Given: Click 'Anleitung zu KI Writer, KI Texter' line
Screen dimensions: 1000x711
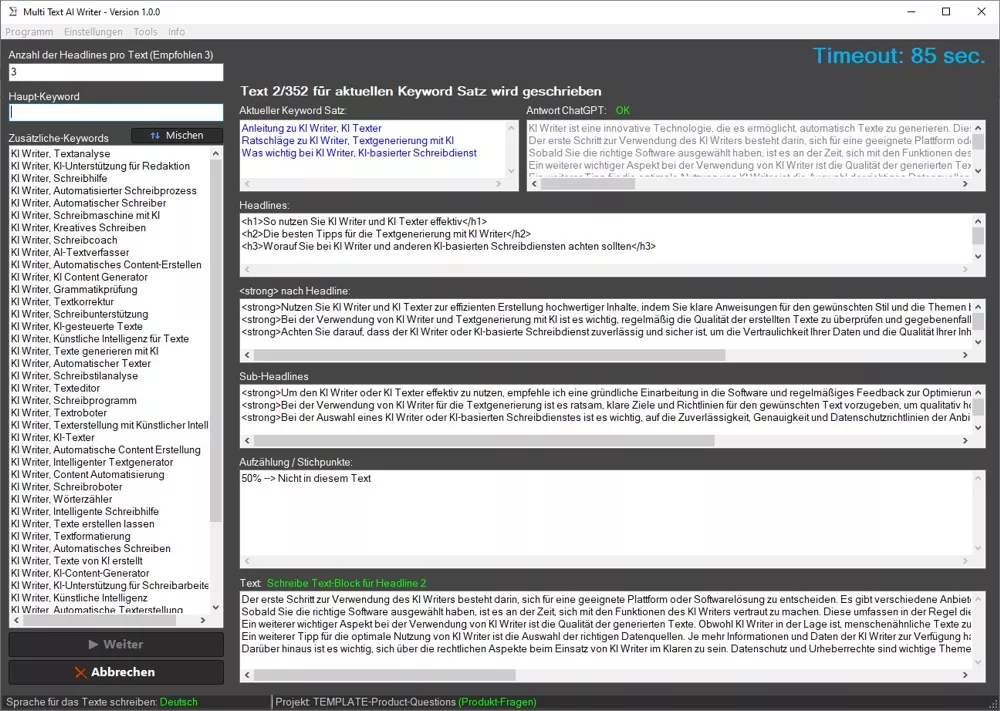Looking at the screenshot, I should coord(311,128).
